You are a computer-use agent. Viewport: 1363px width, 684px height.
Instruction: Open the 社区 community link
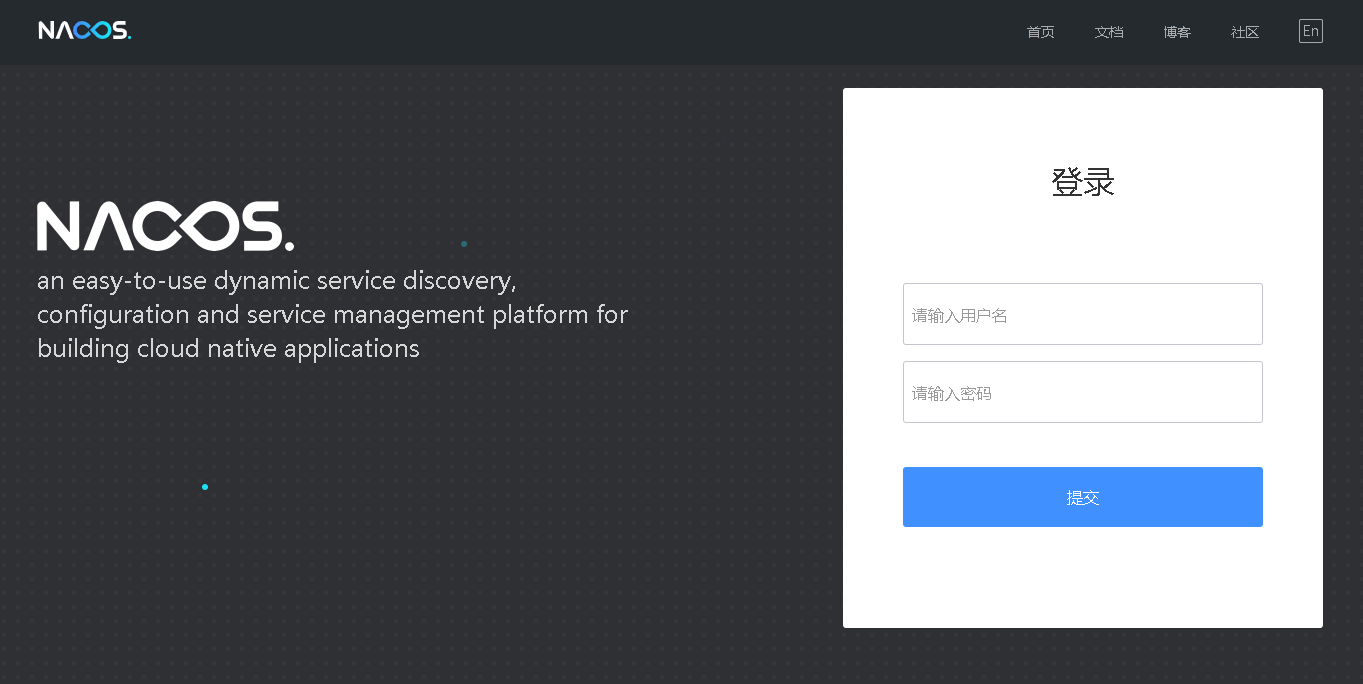click(1245, 32)
